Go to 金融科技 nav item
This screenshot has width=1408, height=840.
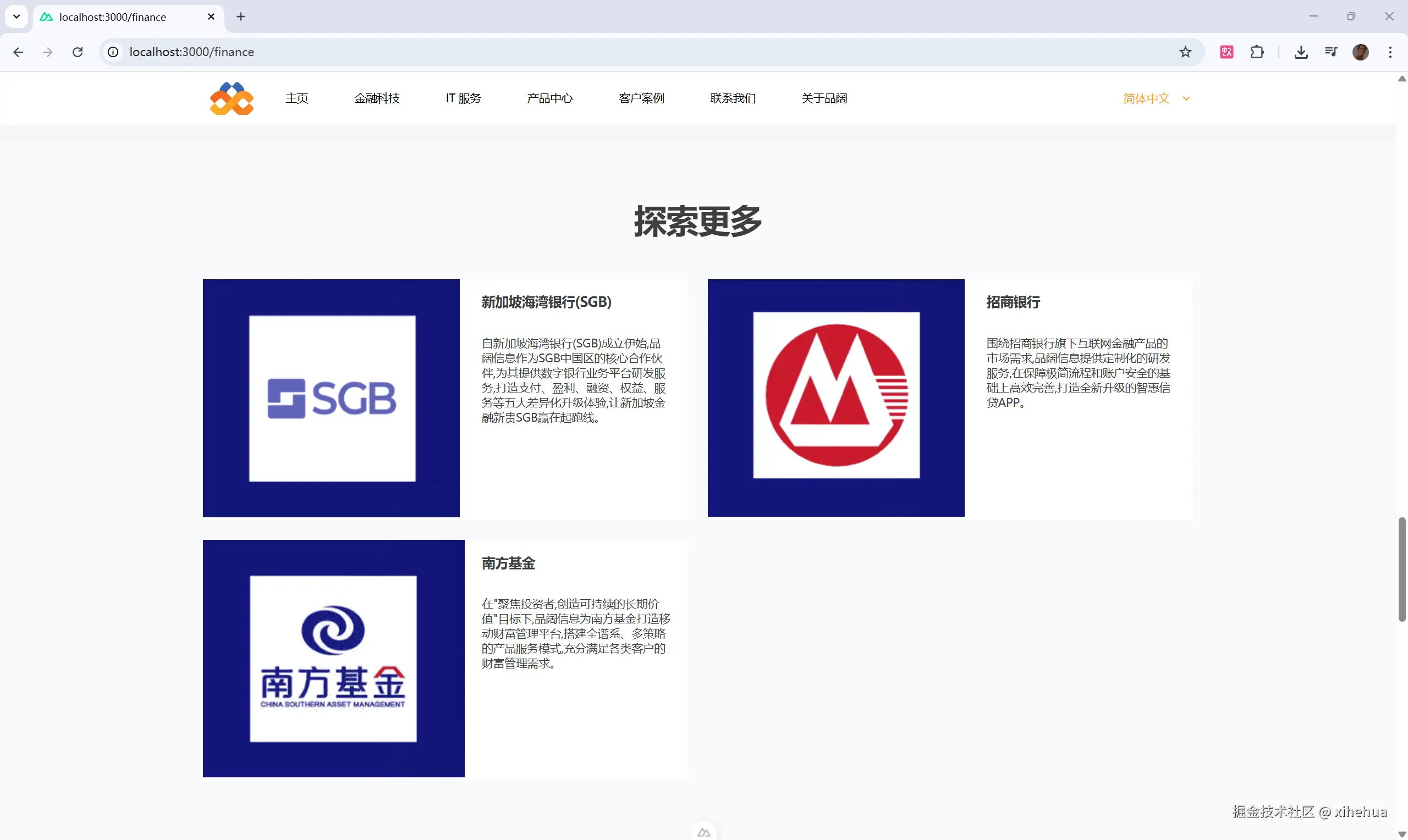[377, 98]
